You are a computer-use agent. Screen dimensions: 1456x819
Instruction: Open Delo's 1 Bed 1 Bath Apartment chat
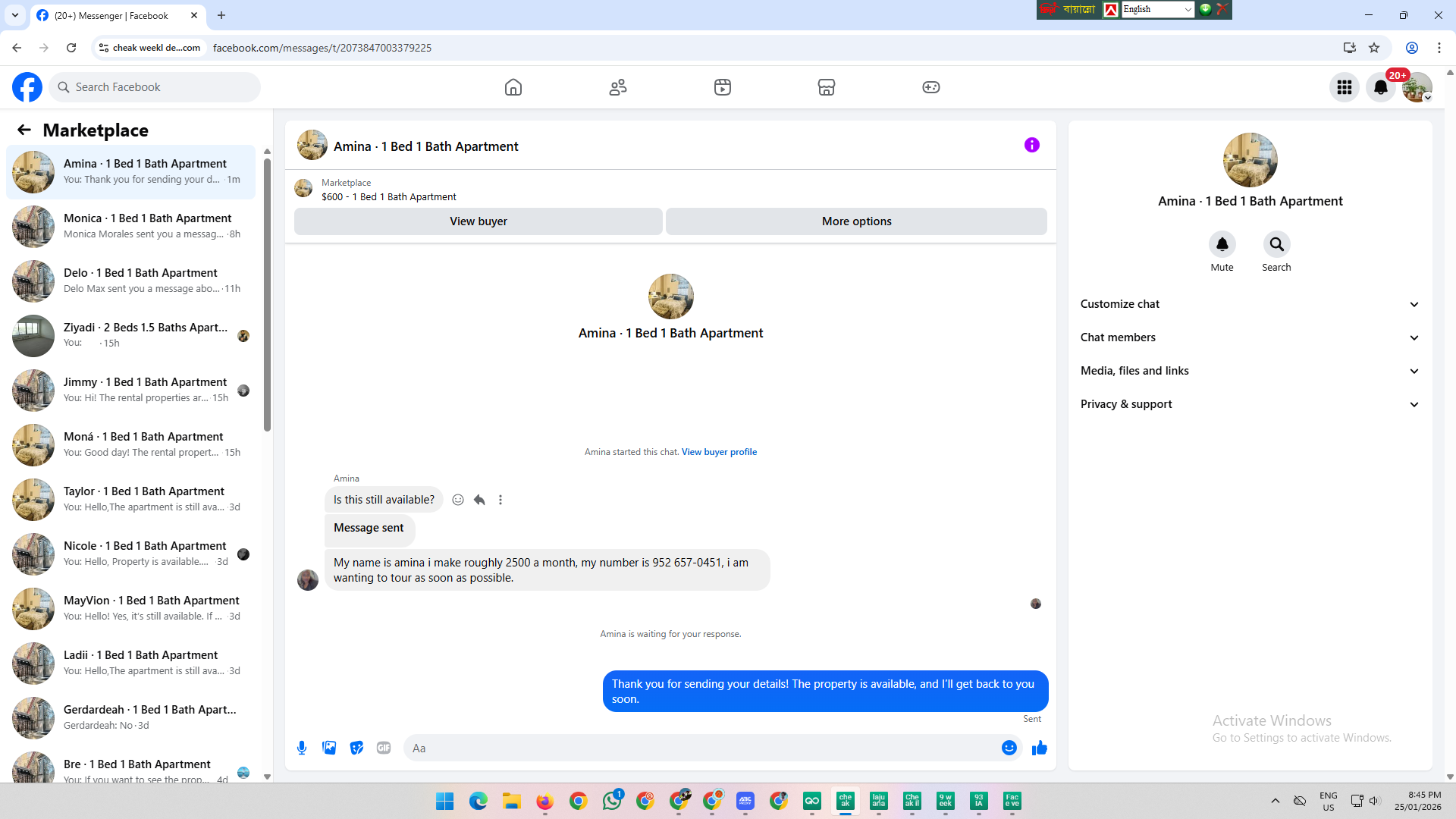click(x=130, y=281)
